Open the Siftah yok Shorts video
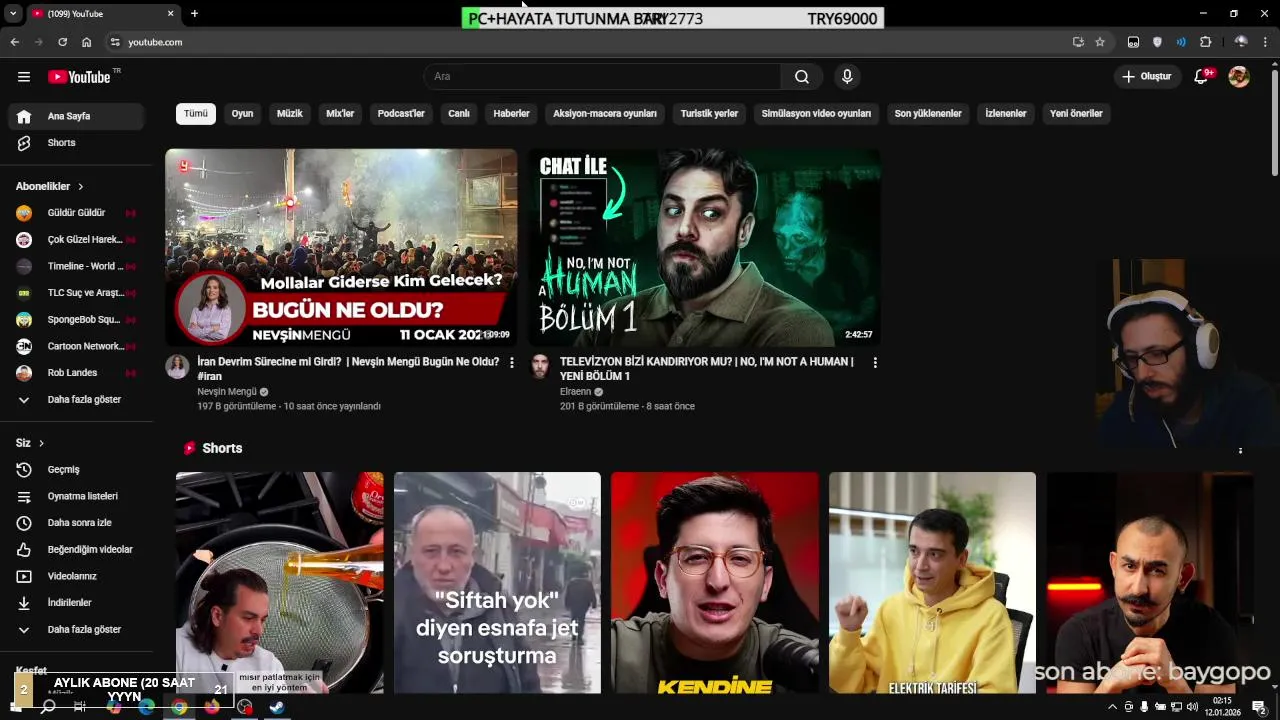This screenshot has height=720, width=1280. point(497,583)
